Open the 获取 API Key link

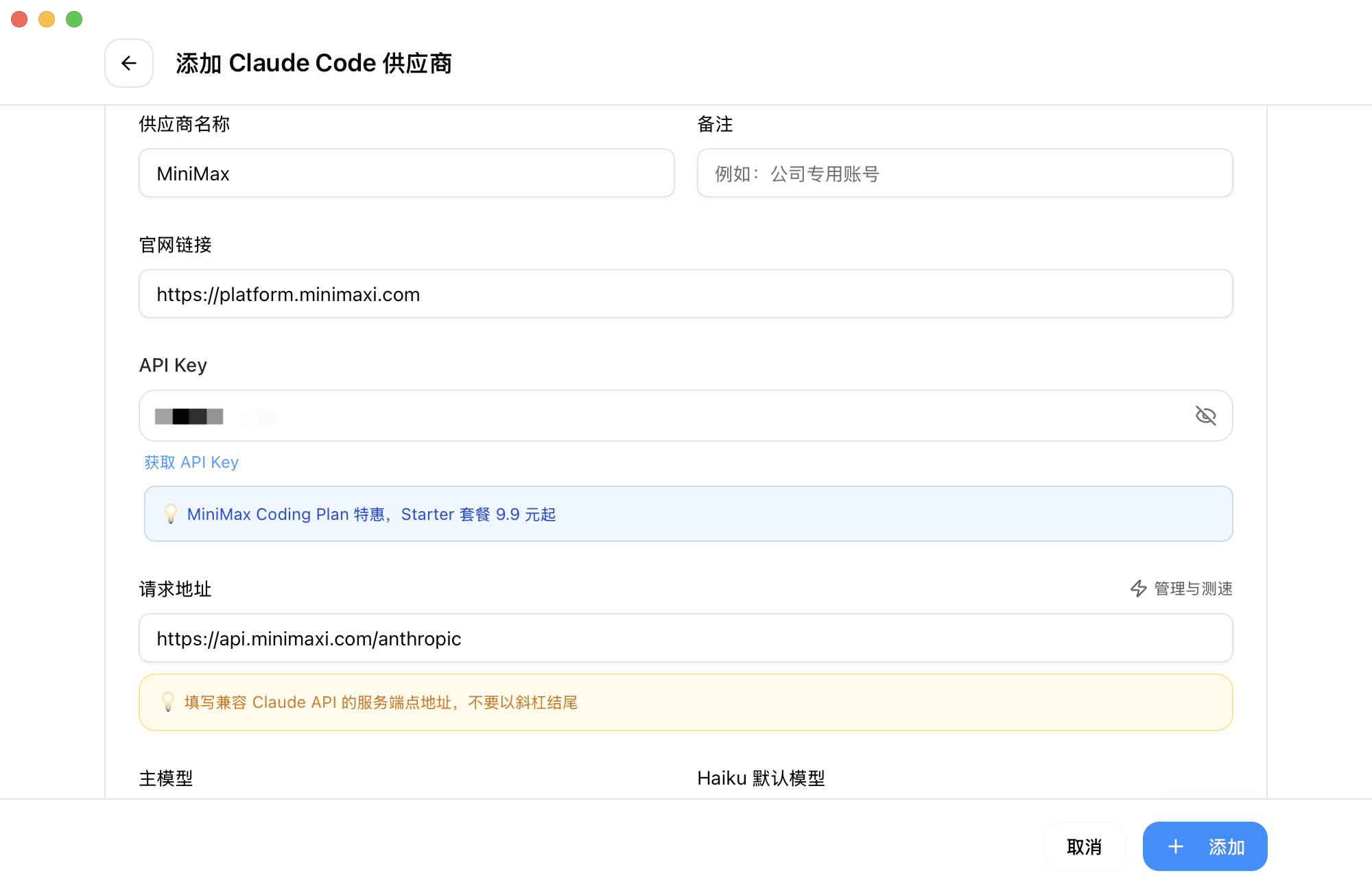191,462
